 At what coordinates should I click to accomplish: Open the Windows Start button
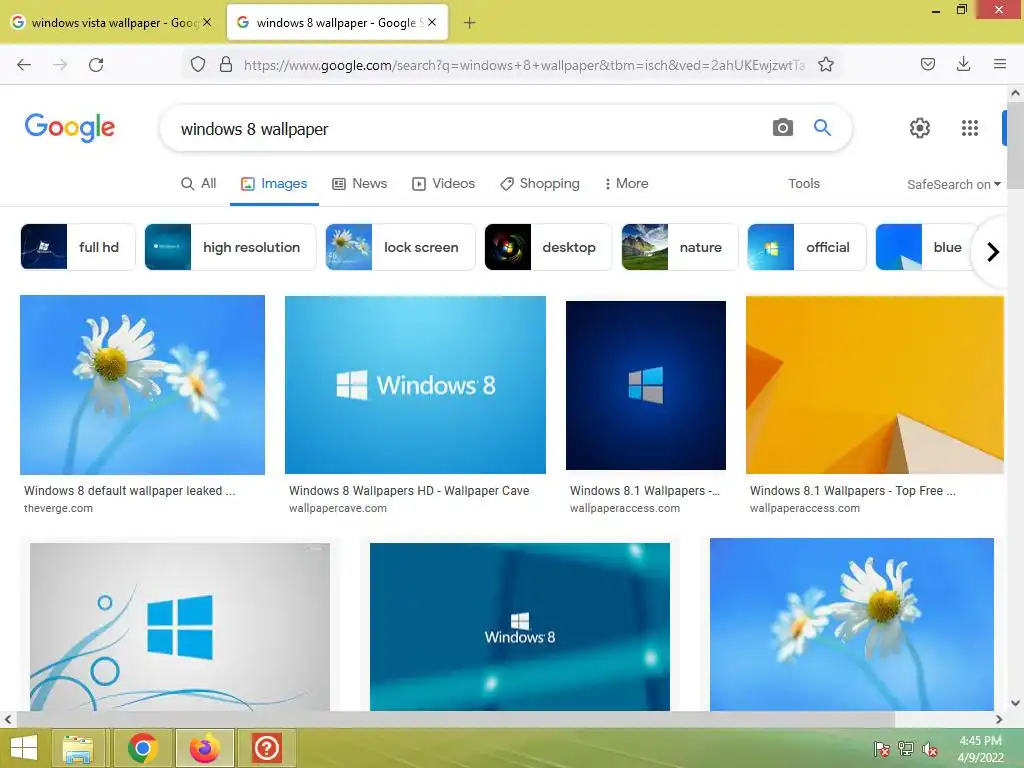click(x=24, y=748)
